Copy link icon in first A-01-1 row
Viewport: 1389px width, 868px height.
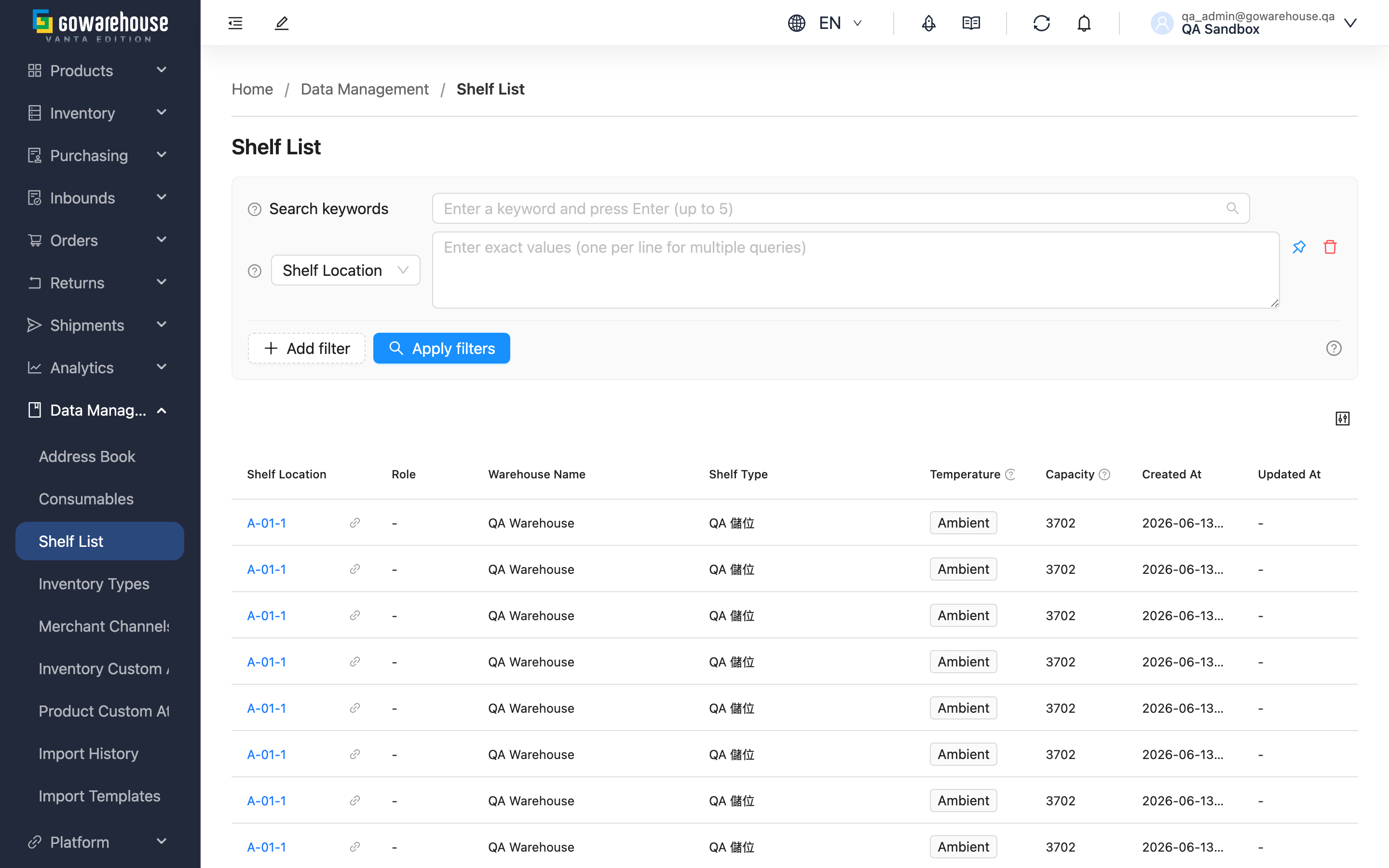pyautogui.click(x=354, y=522)
